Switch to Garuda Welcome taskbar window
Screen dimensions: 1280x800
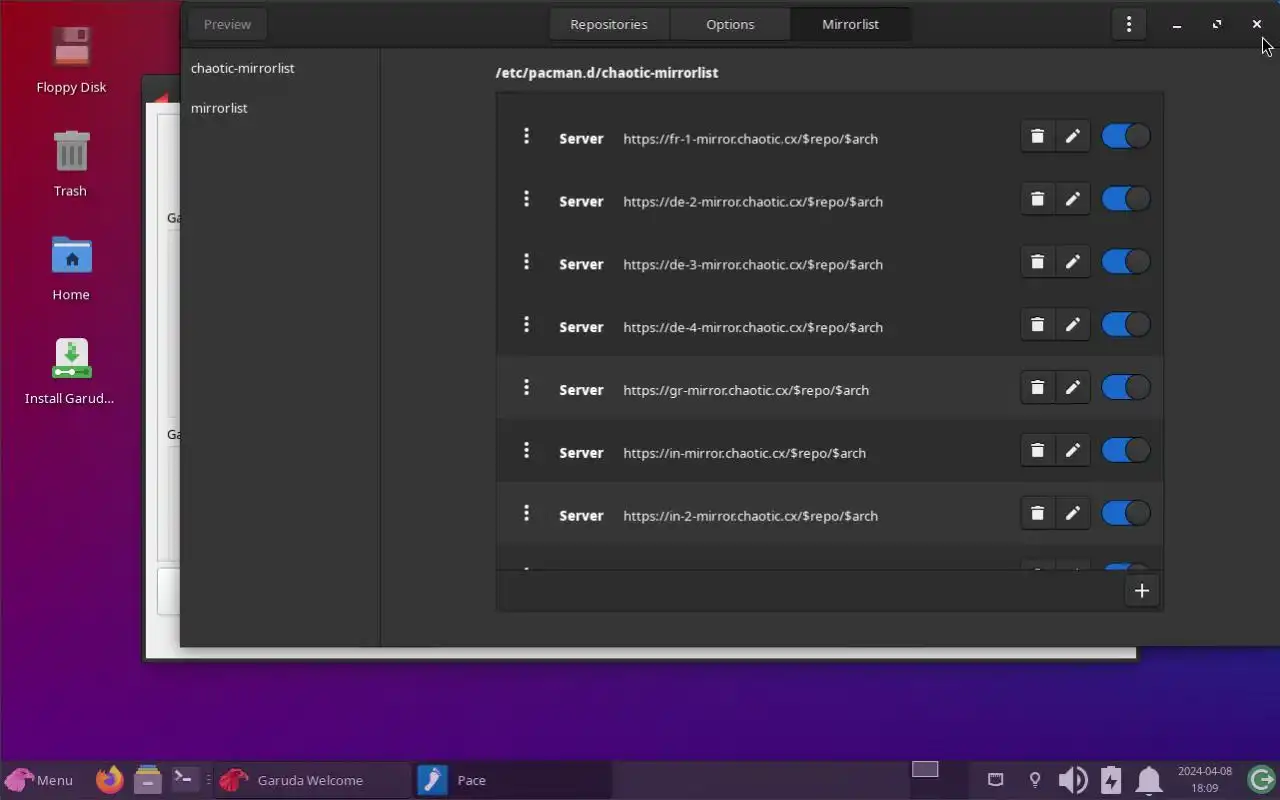(x=312, y=780)
